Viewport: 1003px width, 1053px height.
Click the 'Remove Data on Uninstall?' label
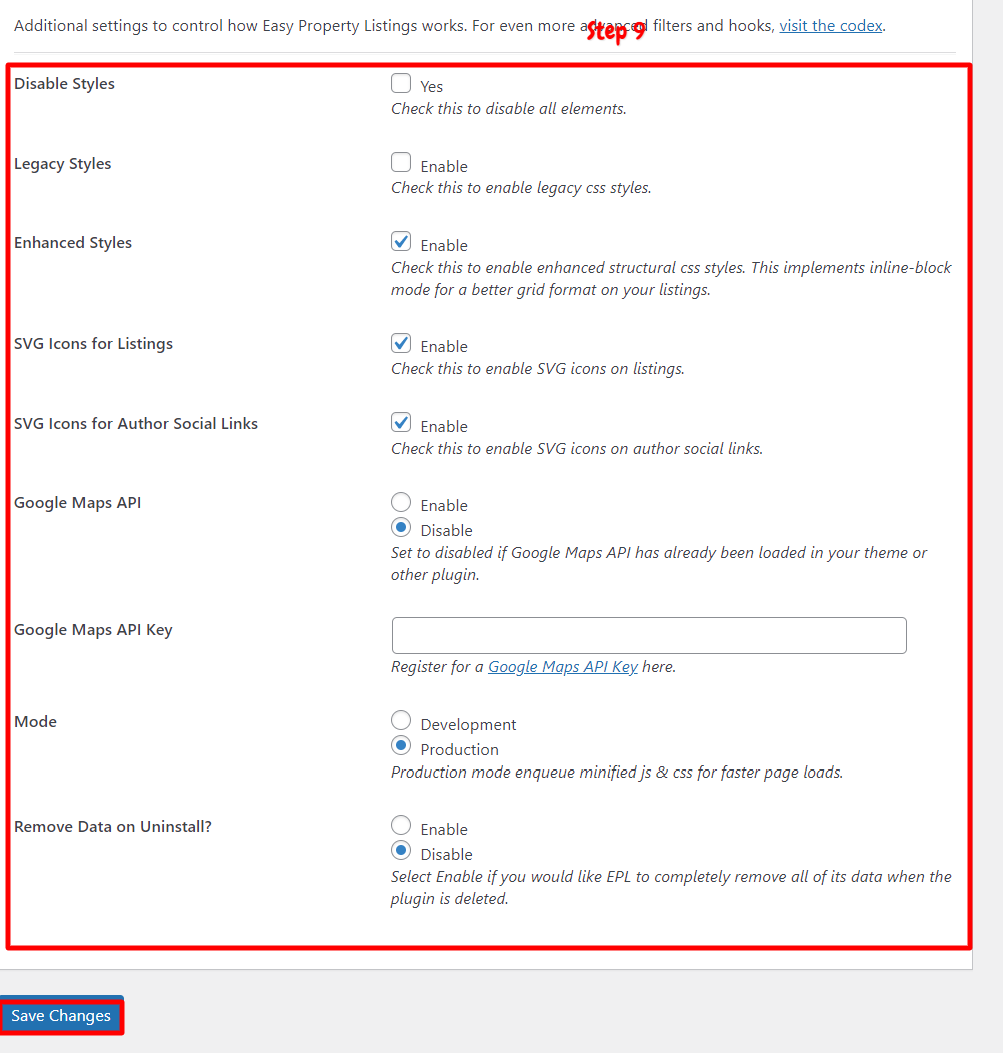[113, 827]
